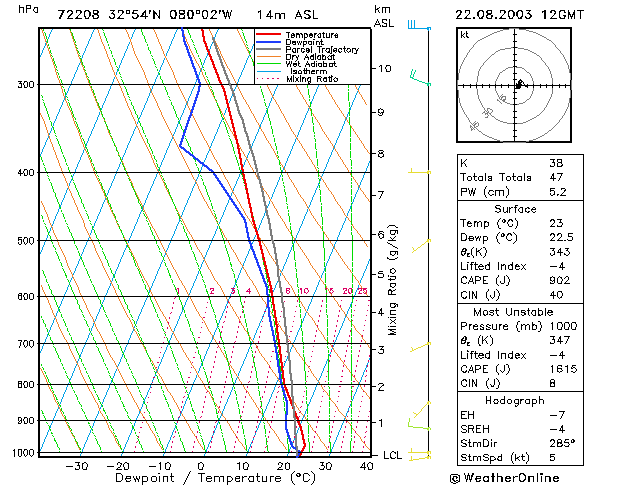Click the '14m ASL' elevation text
Viewport: 629px width, 486px height.
coord(287,15)
